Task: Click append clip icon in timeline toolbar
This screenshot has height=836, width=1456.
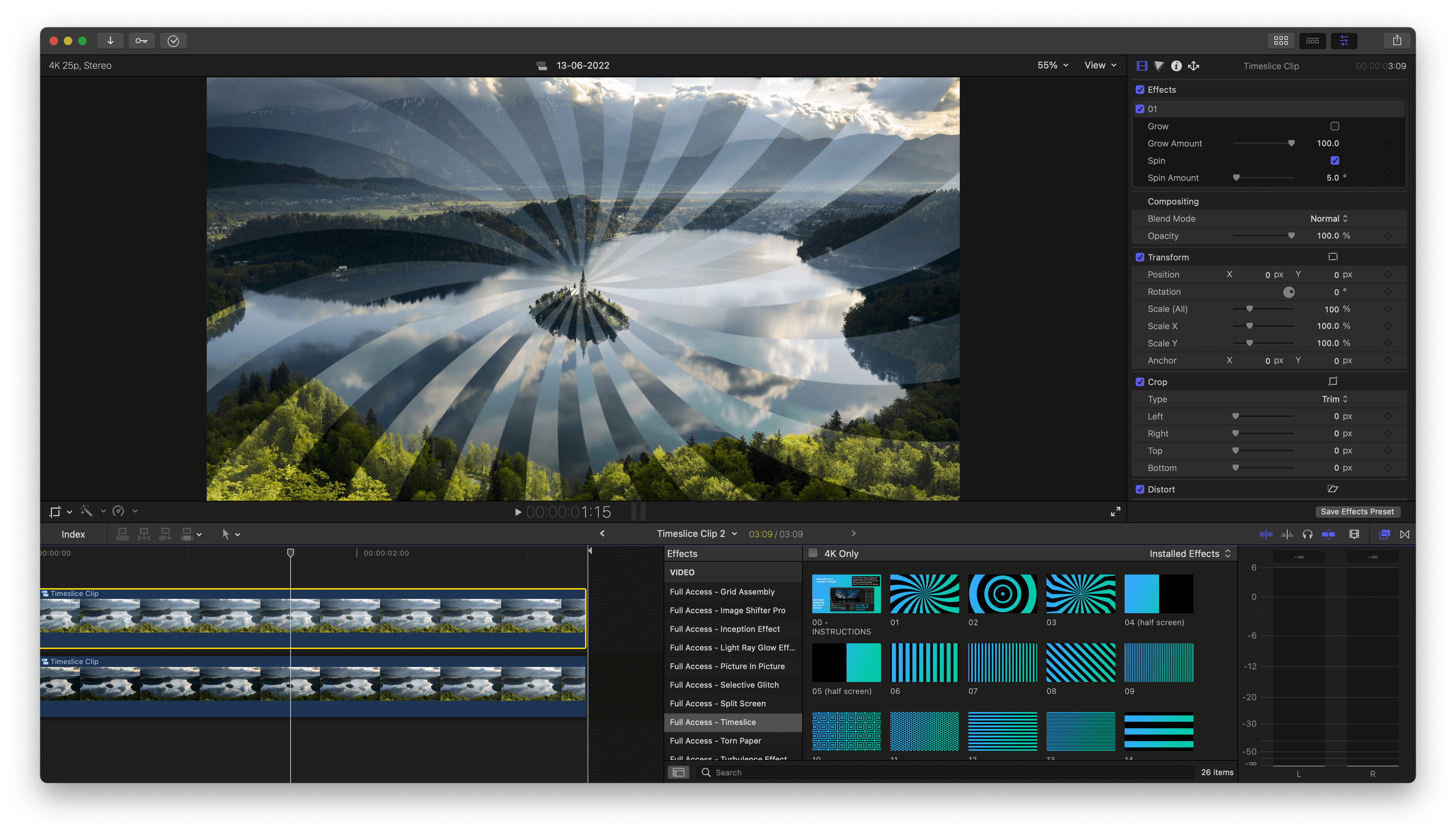Action: pyautogui.click(x=166, y=534)
